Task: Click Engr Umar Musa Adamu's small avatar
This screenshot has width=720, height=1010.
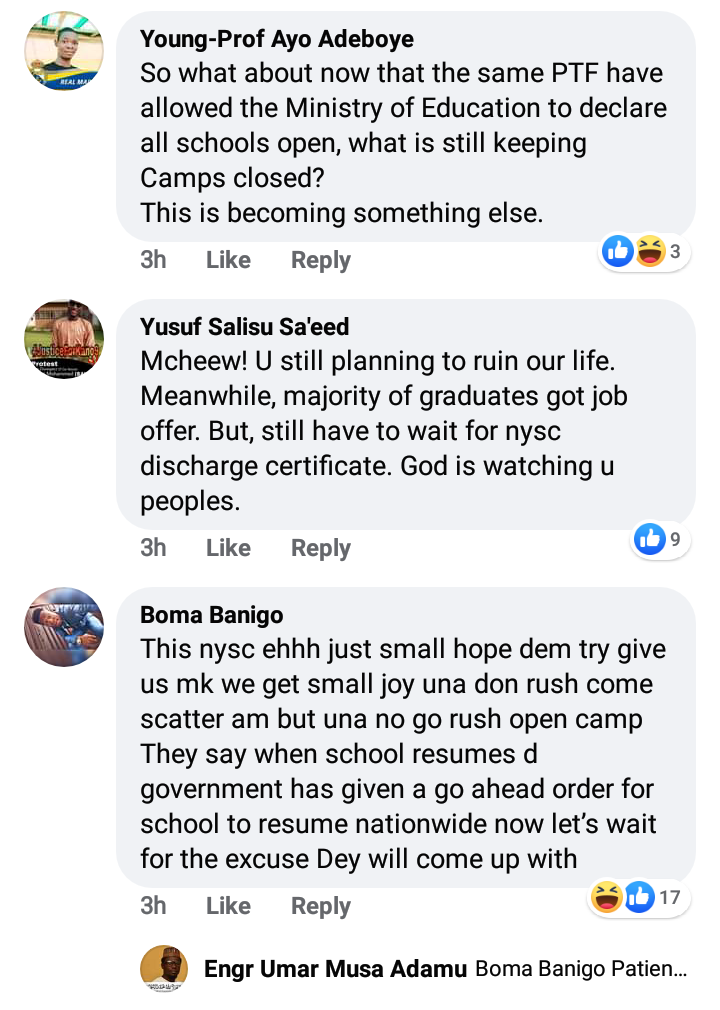Action: [x=164, y=969]
